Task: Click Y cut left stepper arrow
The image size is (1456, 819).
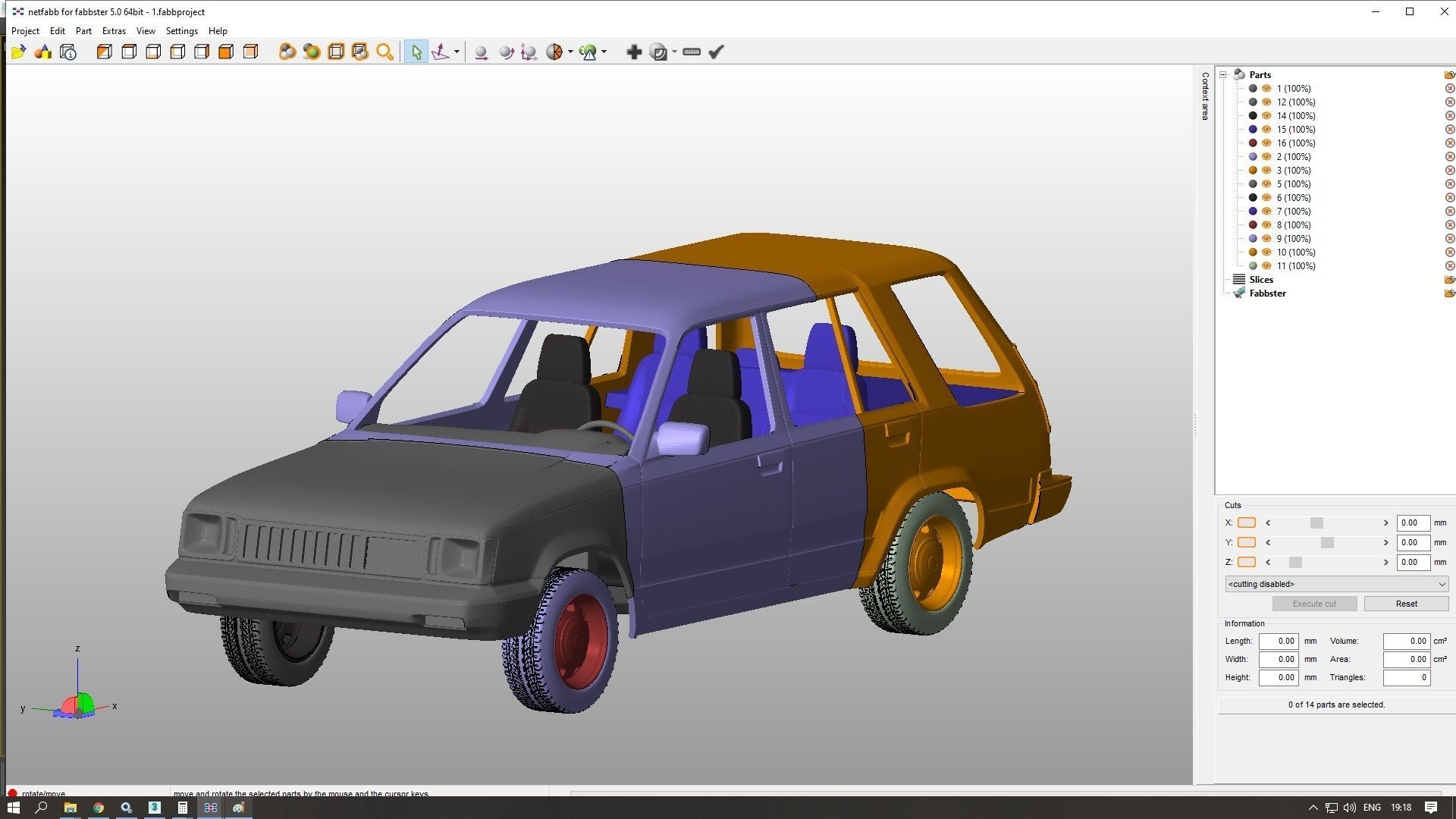Action: [1268, 543]
